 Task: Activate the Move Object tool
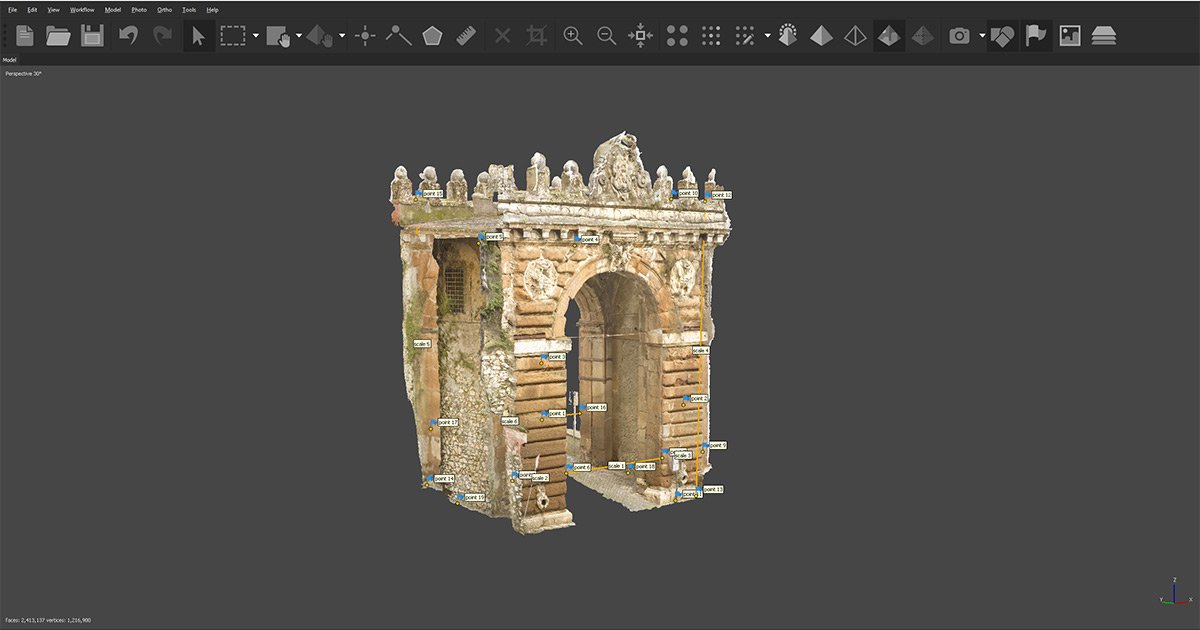(320, 36)
